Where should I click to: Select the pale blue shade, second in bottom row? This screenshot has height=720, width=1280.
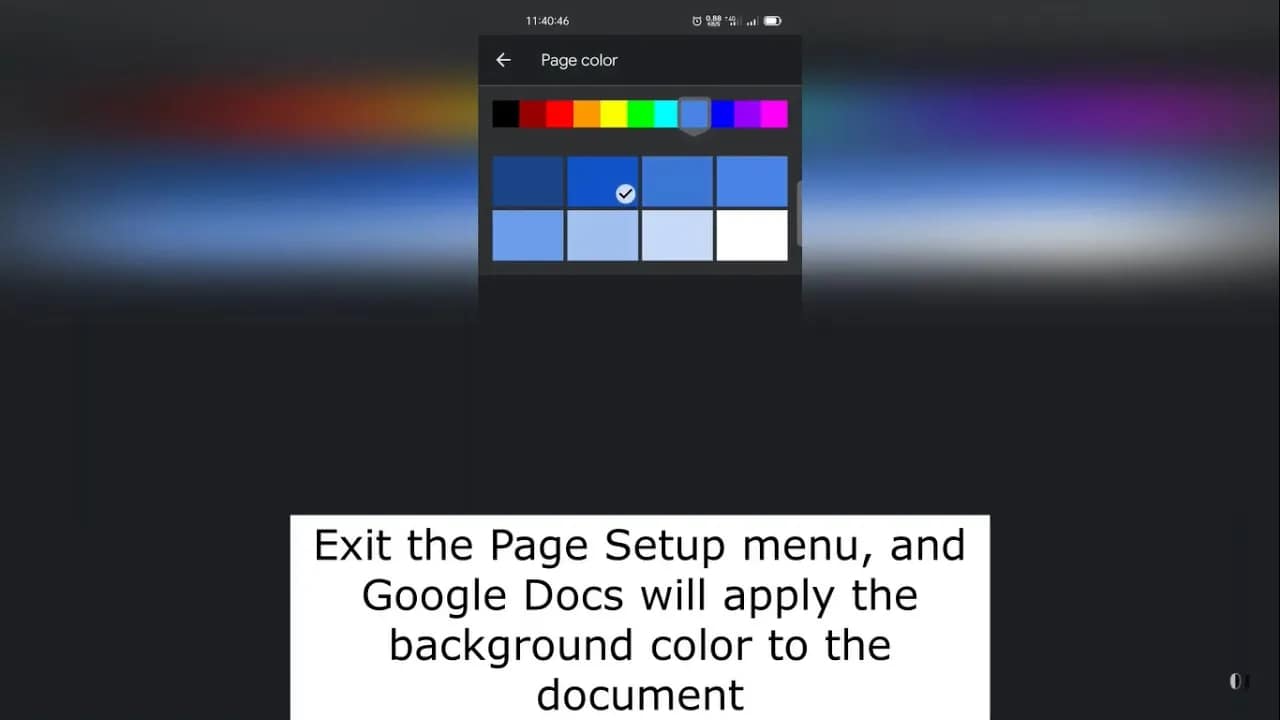(x=603, y=235)
